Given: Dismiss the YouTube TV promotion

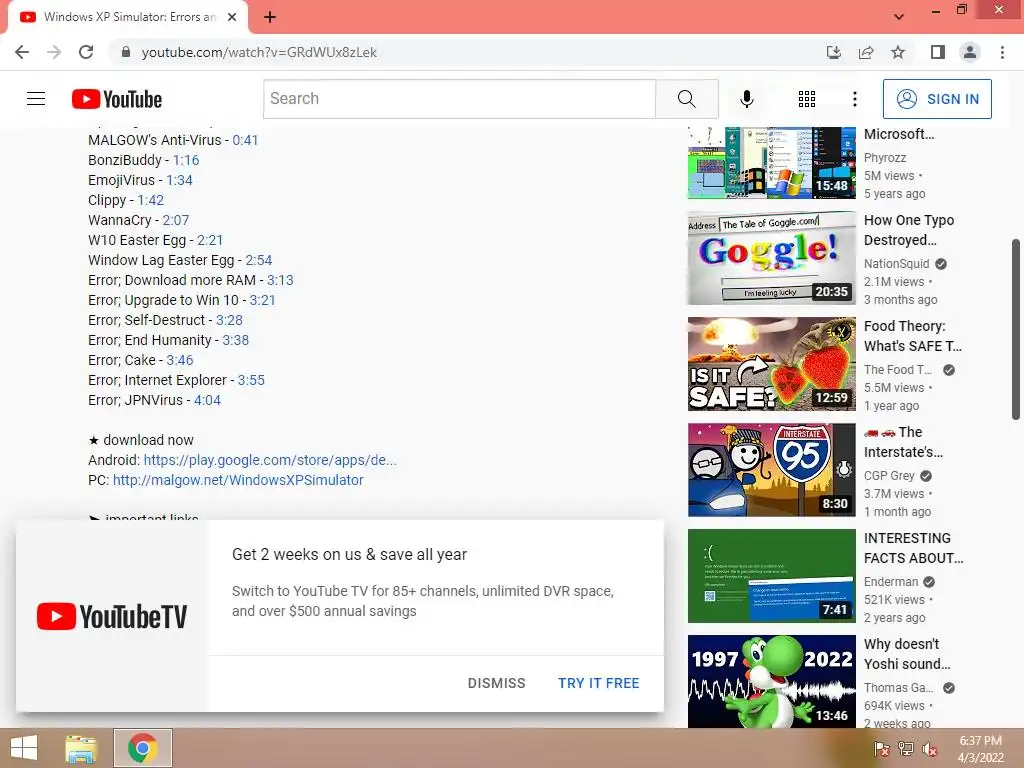Looking at the screenshot, I should (496, 683).
